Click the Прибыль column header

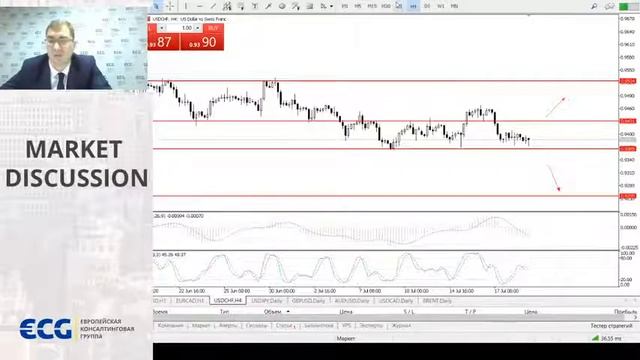click(x=626, y=312)
